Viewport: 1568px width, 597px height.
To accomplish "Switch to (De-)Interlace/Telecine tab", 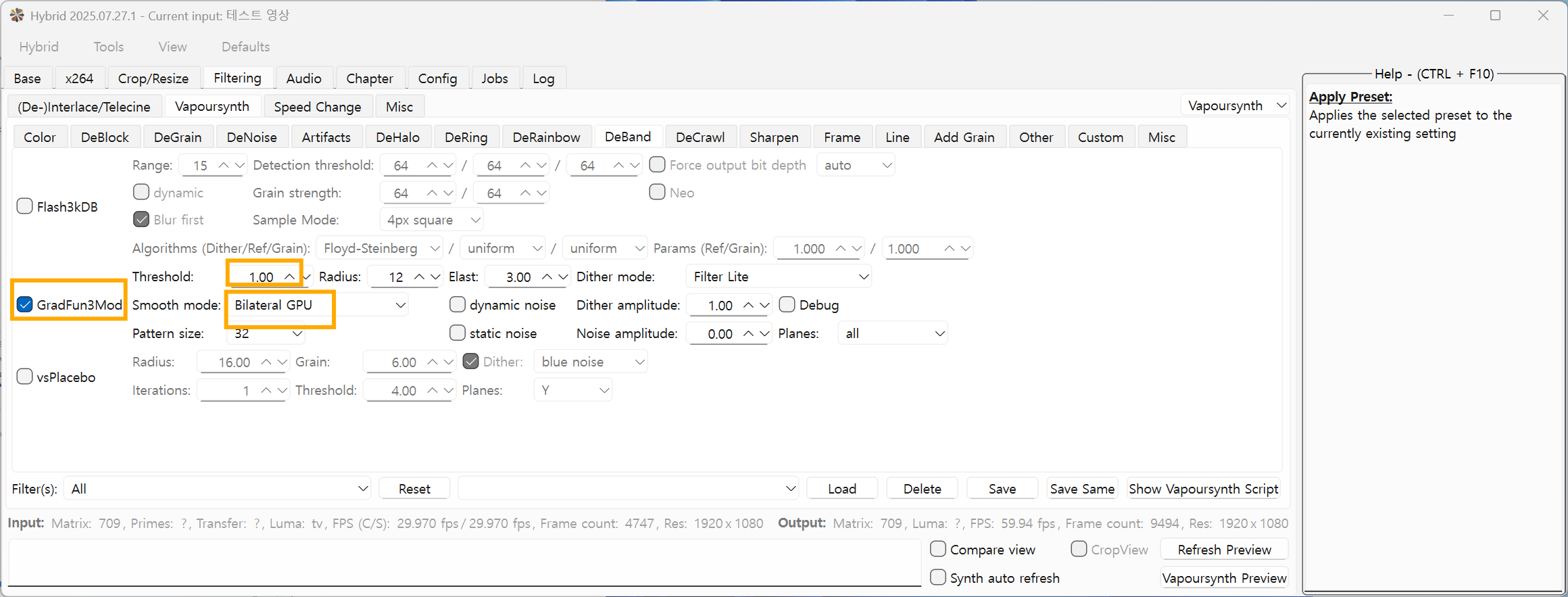I will pos(84,107).
